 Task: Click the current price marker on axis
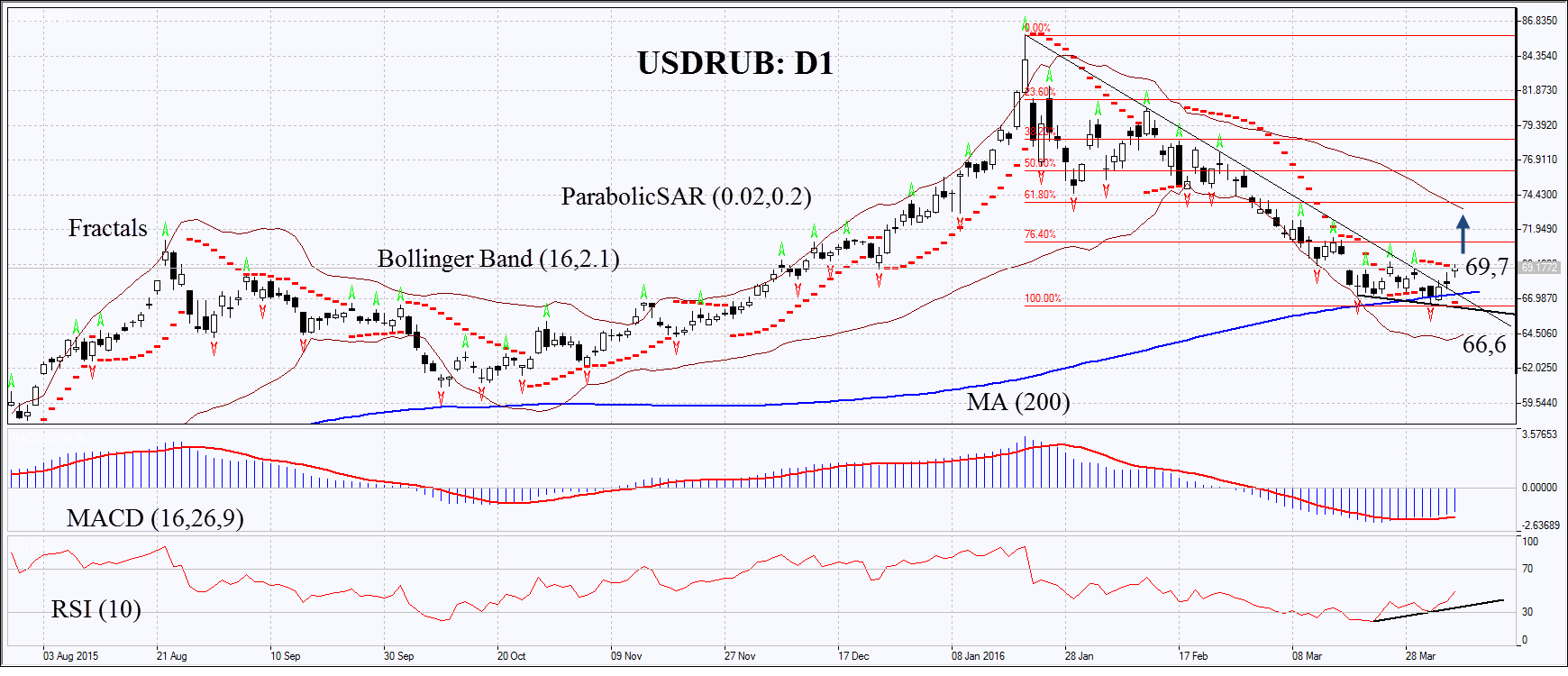(1539, 267)
